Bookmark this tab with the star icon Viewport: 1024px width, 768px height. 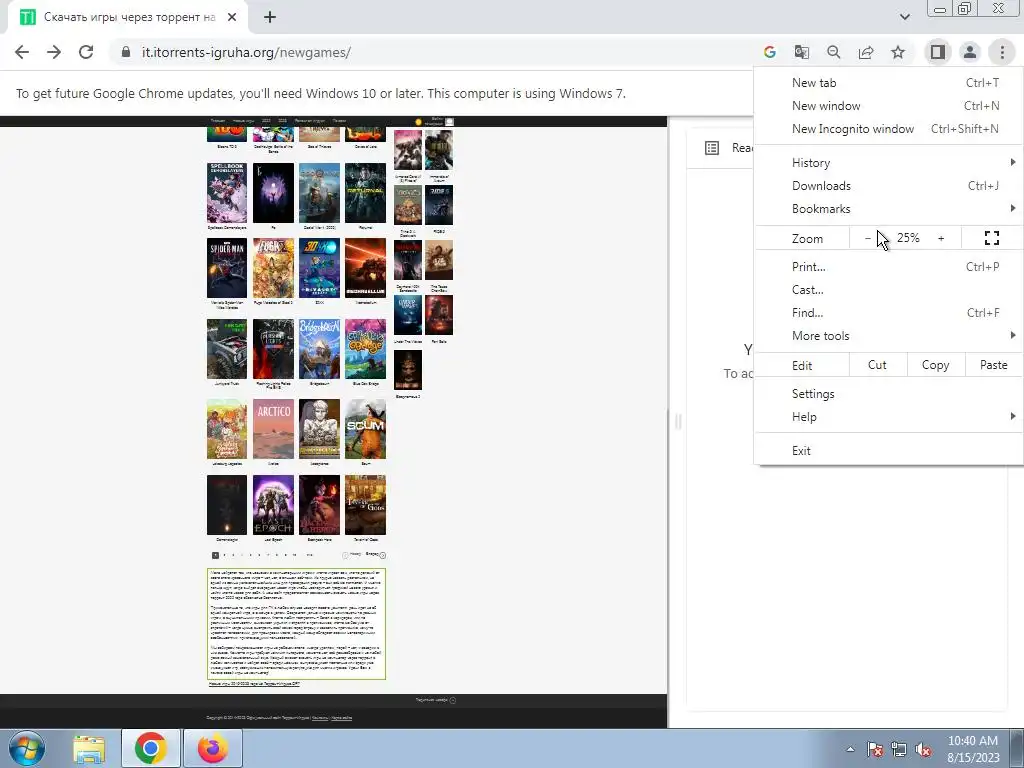point(898,52)
